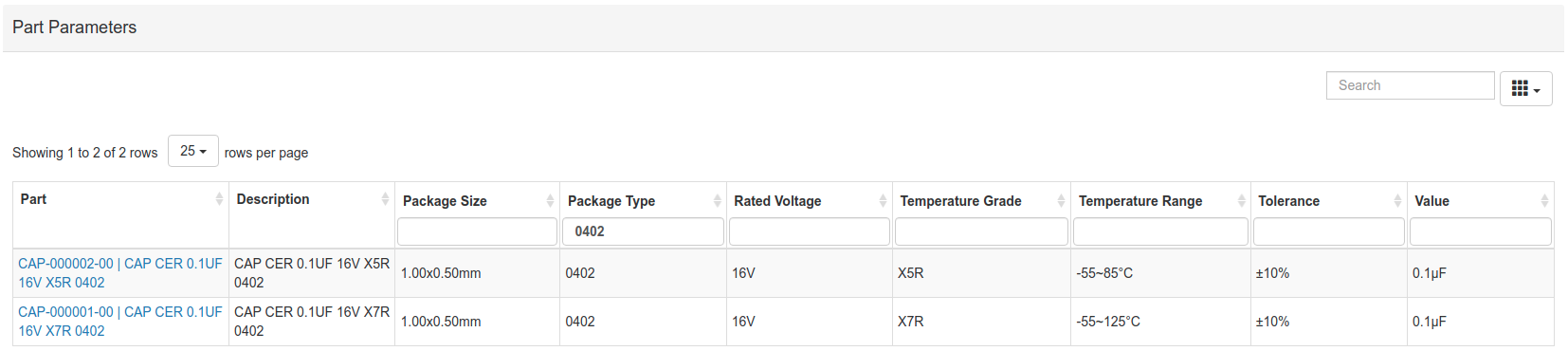
Task: Open CAP-000002-00 X5R part link
Action: 120,273
